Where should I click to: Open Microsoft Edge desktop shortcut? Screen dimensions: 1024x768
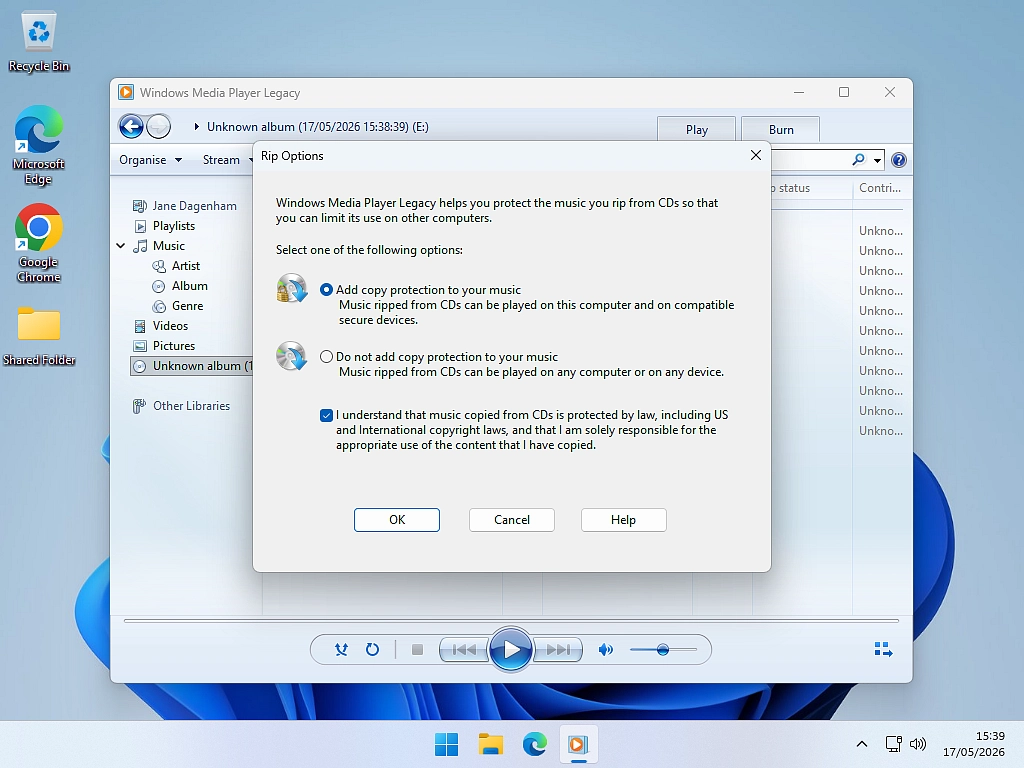(39, 145)
